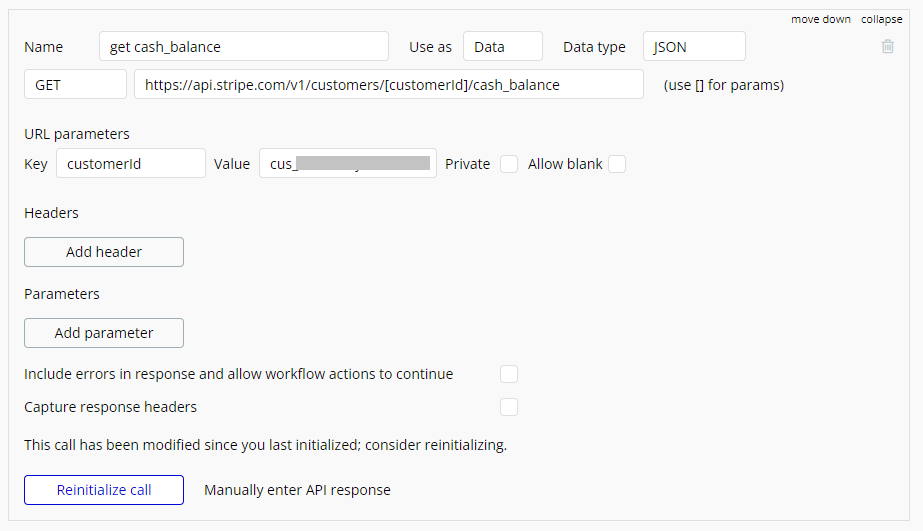
Task: Click the Add header button
Action: (x=104, y=252)
